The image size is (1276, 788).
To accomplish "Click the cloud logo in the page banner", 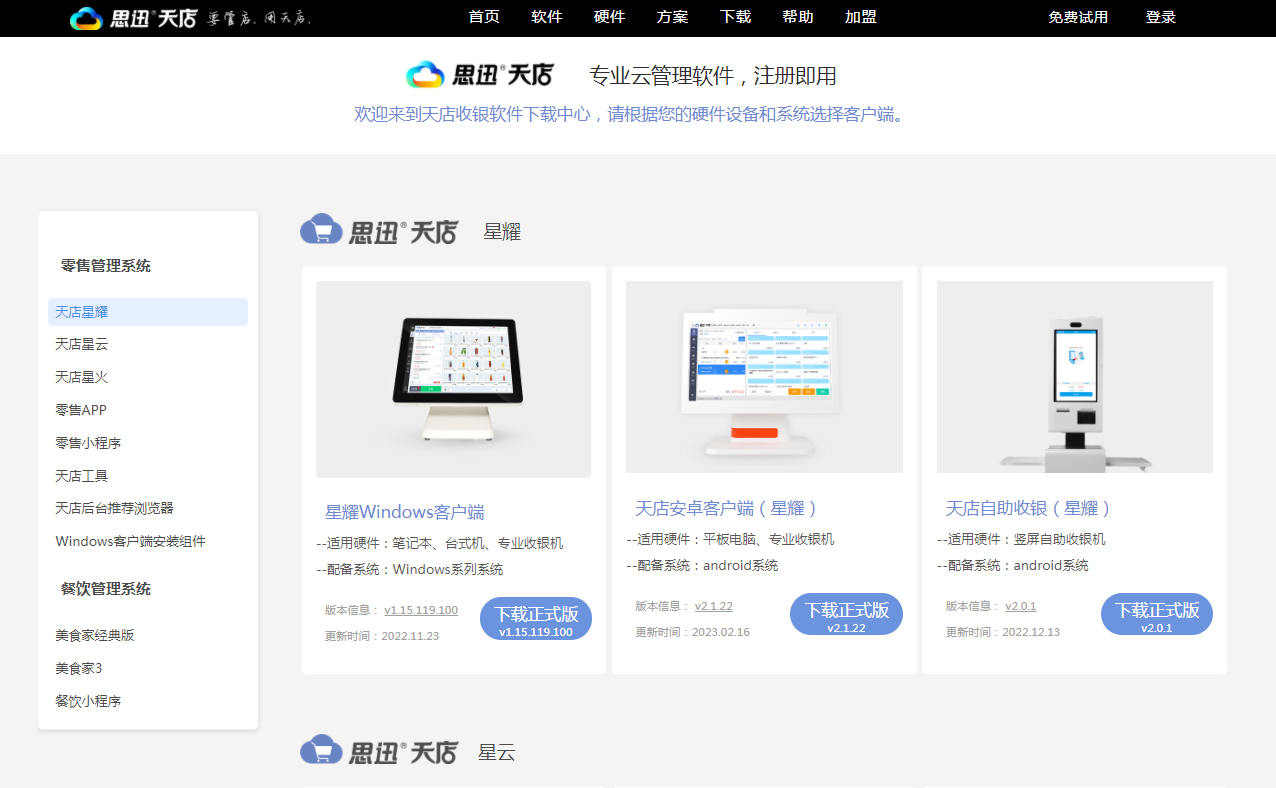I will (x=425, y=74).
